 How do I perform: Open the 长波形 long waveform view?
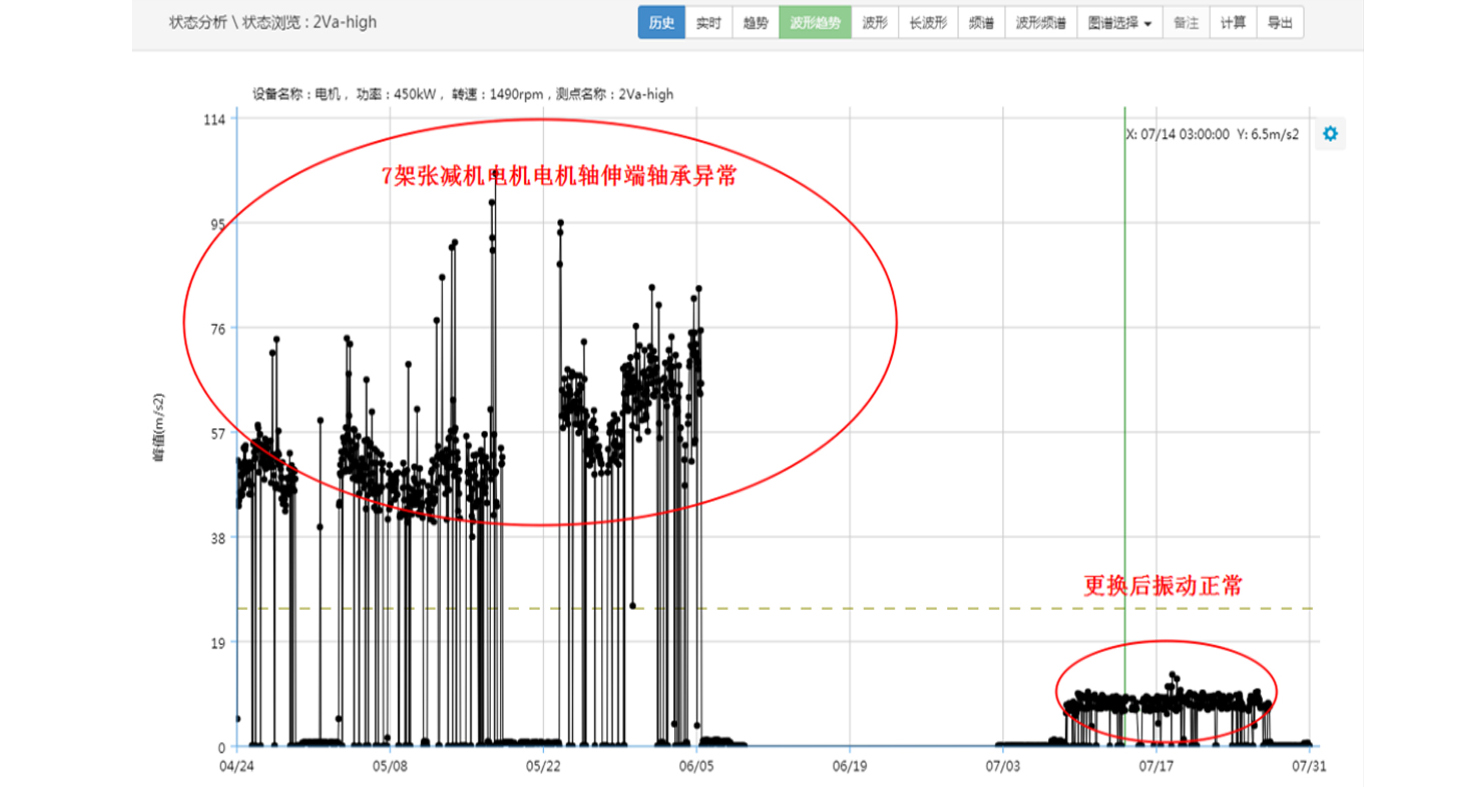[928, 23]
